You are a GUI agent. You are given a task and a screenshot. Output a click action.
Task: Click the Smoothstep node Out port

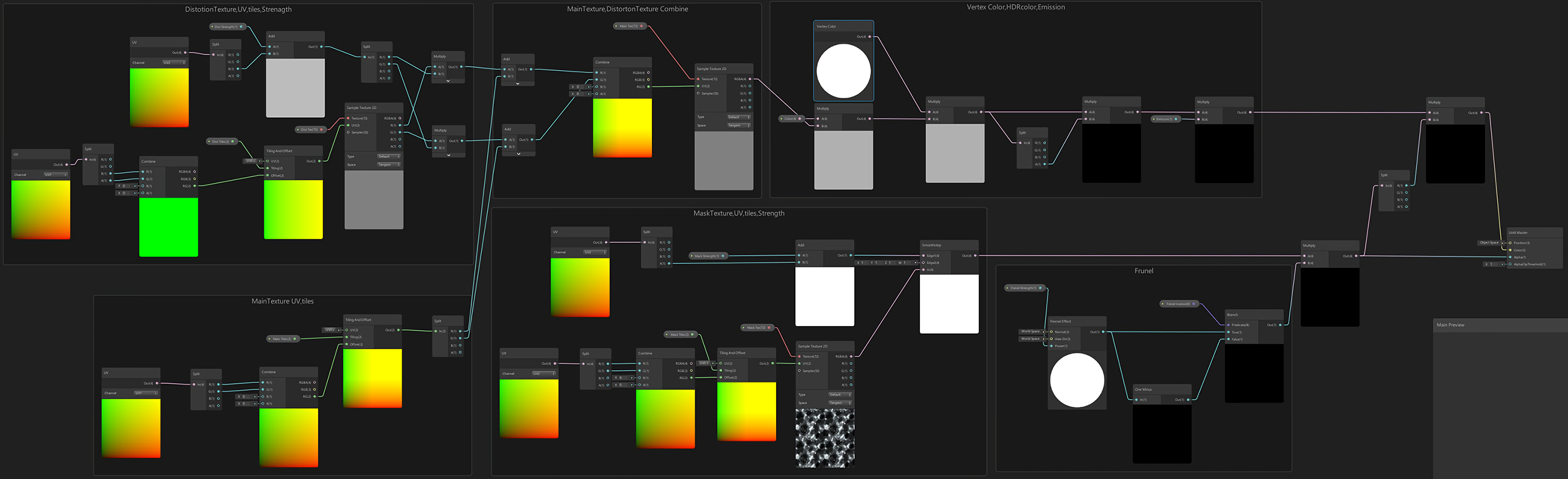pos(975,256)
